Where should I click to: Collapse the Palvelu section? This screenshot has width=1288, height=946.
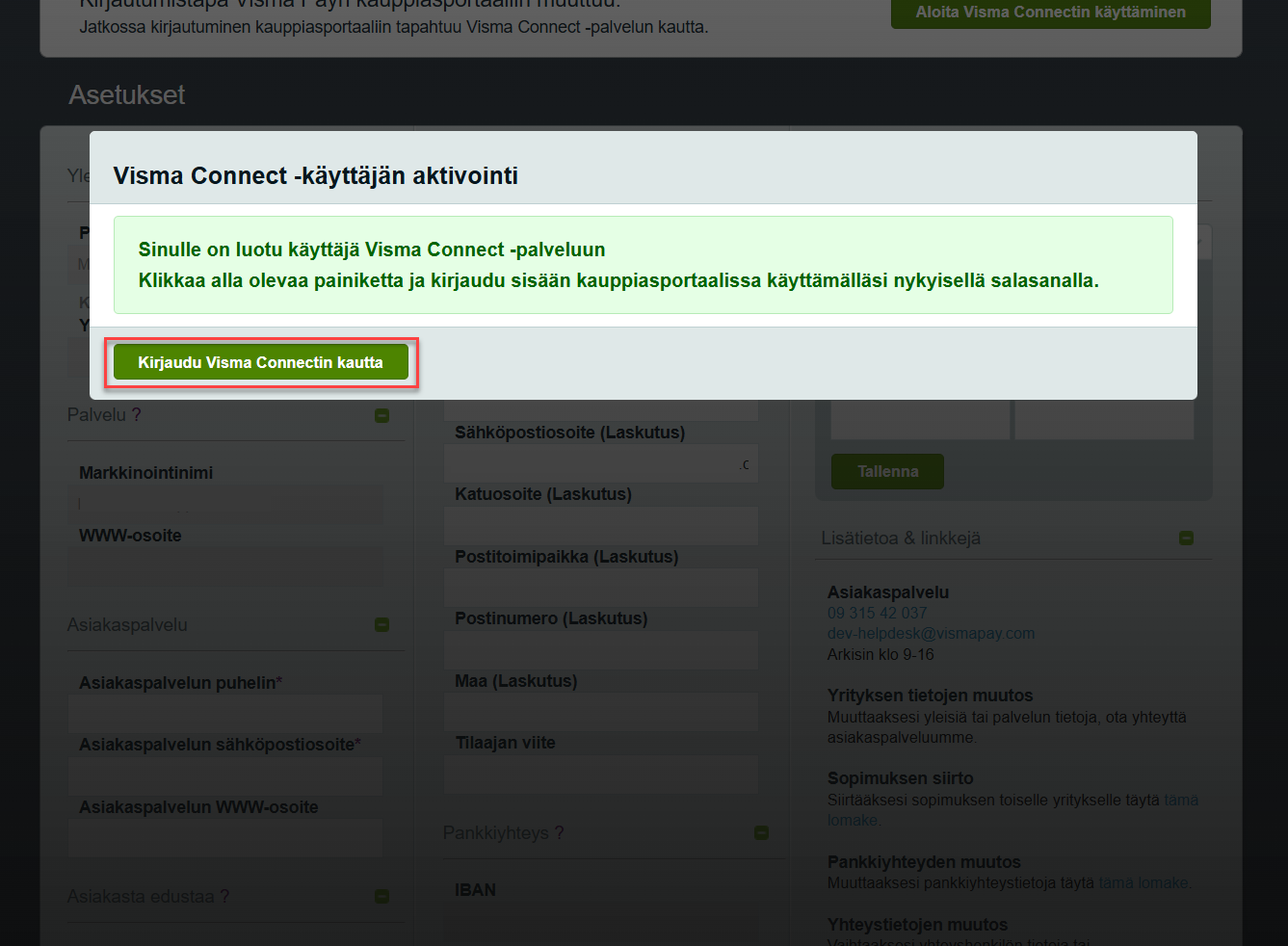(381, 415)
